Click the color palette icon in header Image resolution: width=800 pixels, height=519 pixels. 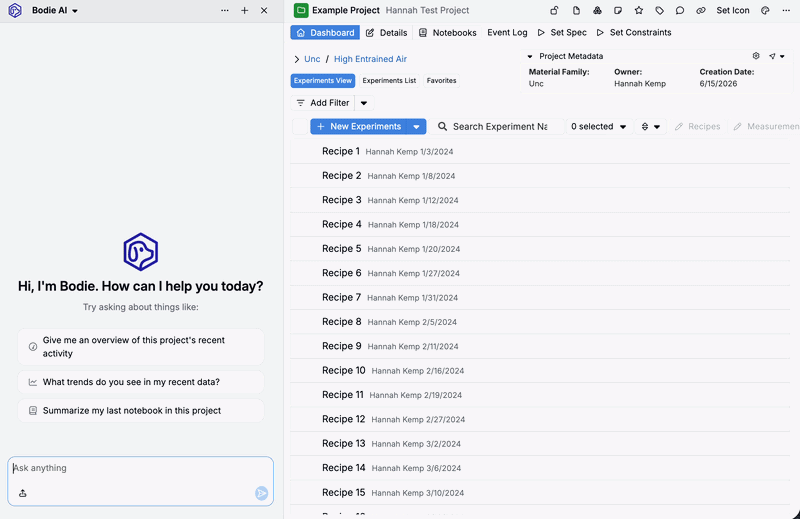click(765, 10)
